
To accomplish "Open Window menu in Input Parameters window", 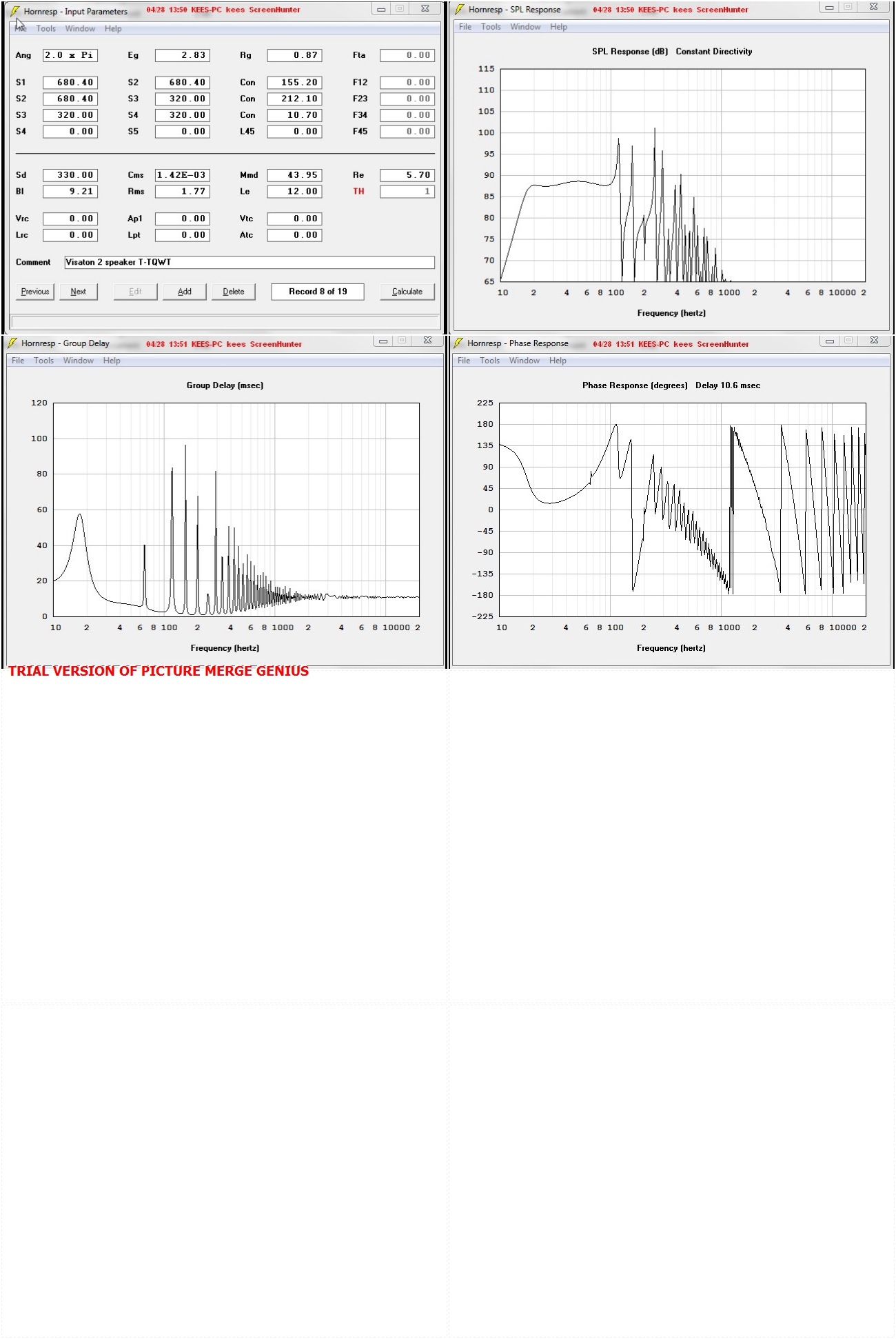I will tap(80, 29).
